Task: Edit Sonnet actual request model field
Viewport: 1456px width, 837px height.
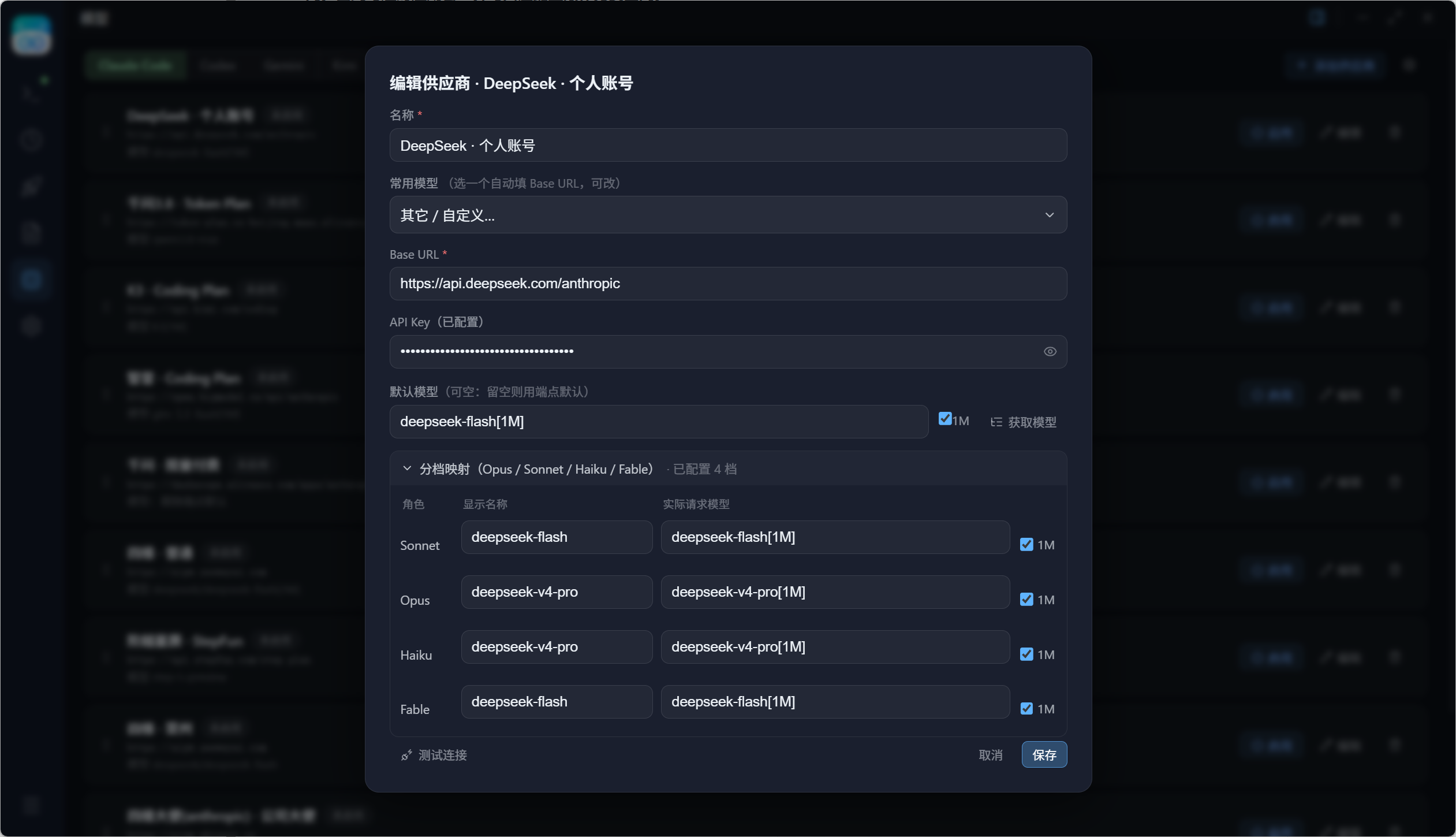Action: [835, 537]
